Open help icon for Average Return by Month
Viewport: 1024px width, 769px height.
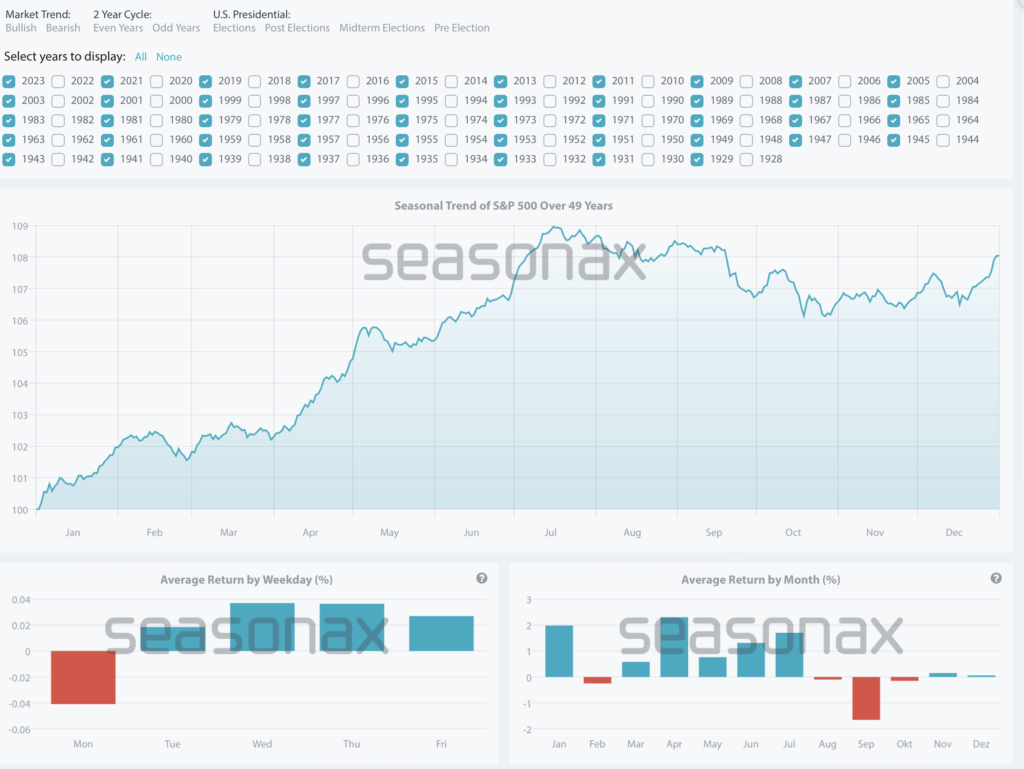(995, 578)
